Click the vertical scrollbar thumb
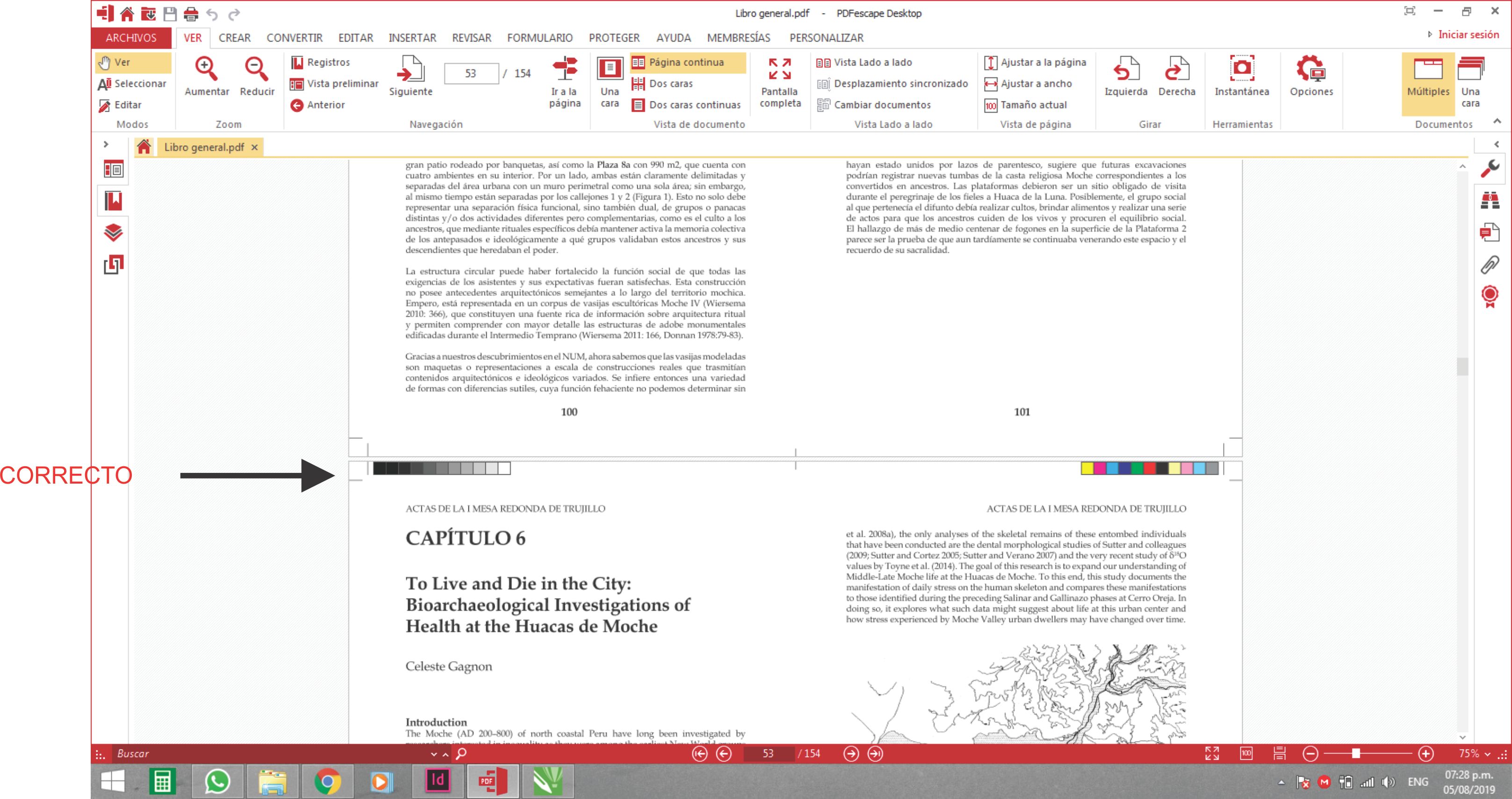Image resolution: width=1512 pixels, height=799 pixels. point(1462,367)
